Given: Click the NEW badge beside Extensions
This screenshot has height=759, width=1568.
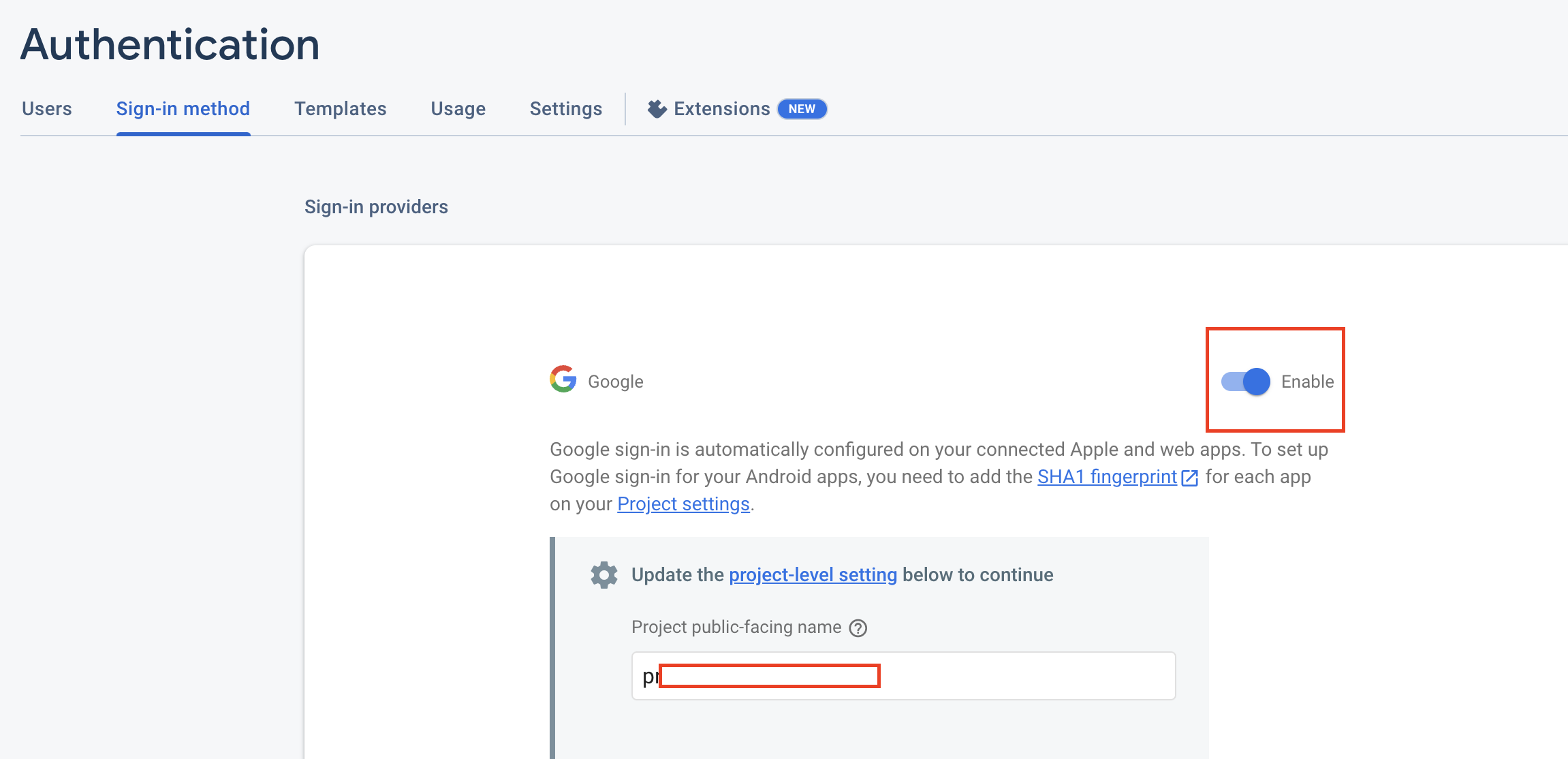Looking at the screenshot, I should 802,109.
